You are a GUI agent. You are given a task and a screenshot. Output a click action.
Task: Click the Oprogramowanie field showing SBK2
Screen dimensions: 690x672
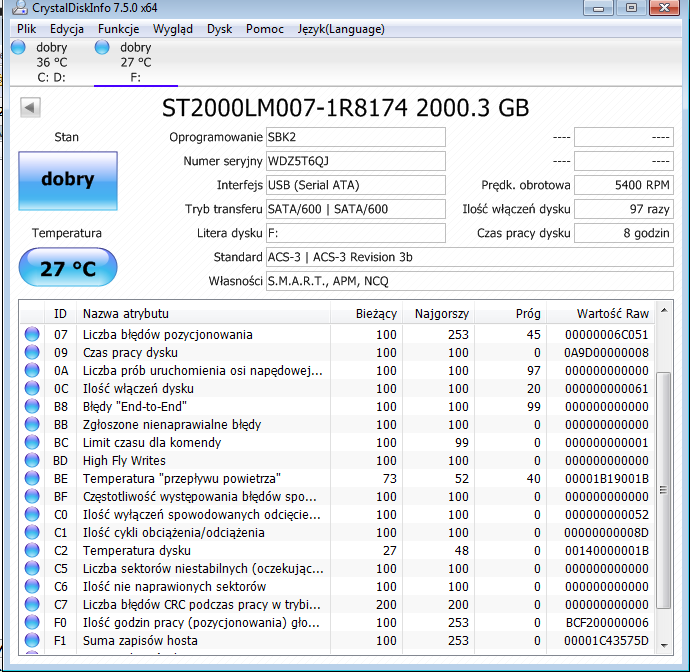(356, 137)
